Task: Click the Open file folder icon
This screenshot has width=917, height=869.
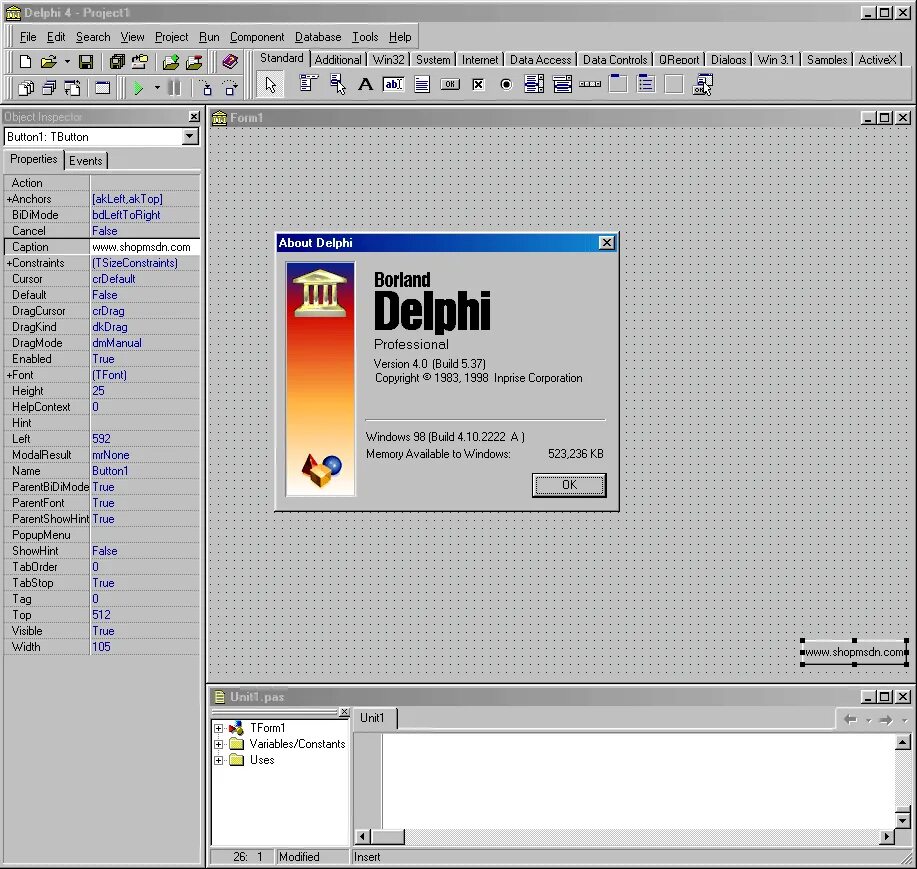Action: click(x=49, y=61)
